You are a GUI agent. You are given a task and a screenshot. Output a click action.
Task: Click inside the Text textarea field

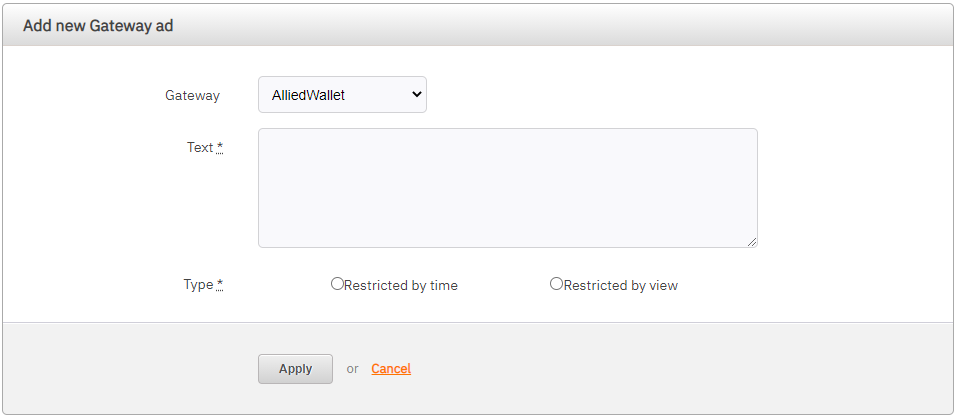pyautogui.click(x=507, y=187)
